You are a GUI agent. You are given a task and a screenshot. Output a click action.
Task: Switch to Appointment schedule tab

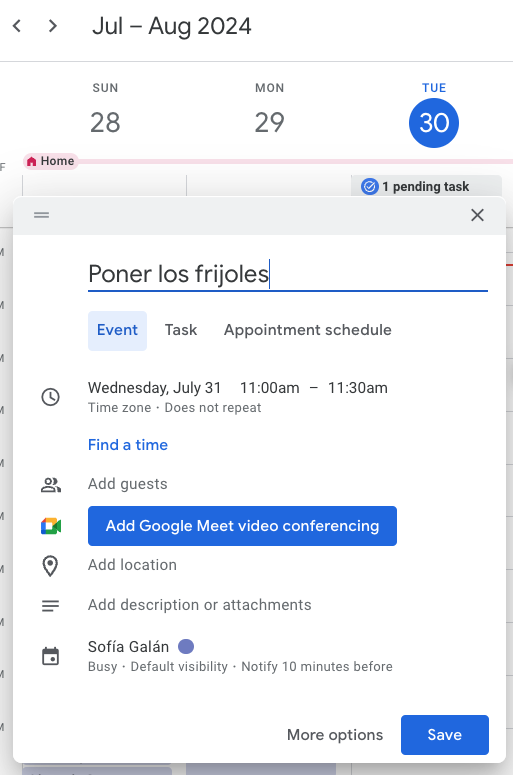point(307,330)
